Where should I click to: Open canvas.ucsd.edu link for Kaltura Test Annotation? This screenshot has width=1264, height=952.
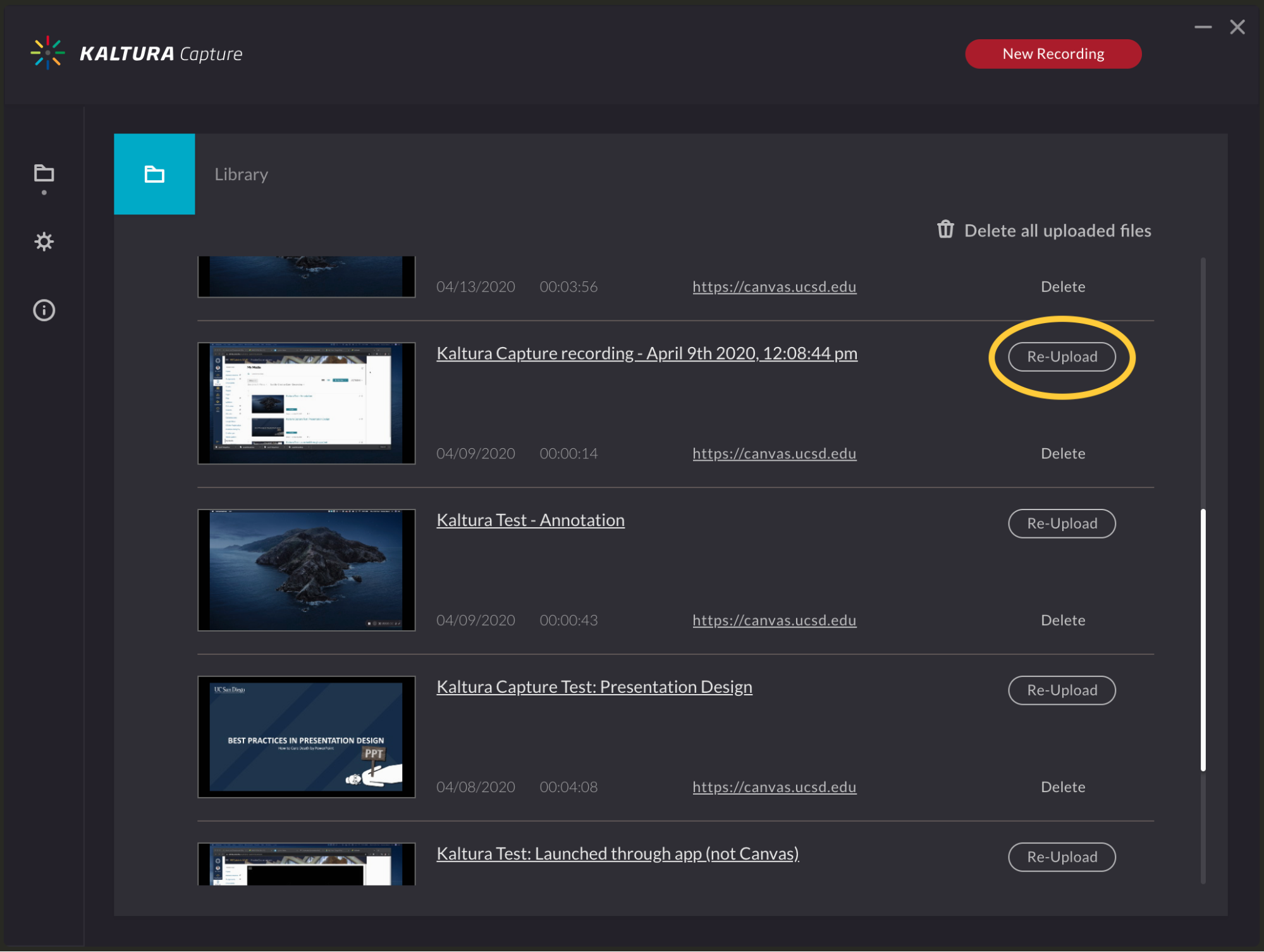774,620
